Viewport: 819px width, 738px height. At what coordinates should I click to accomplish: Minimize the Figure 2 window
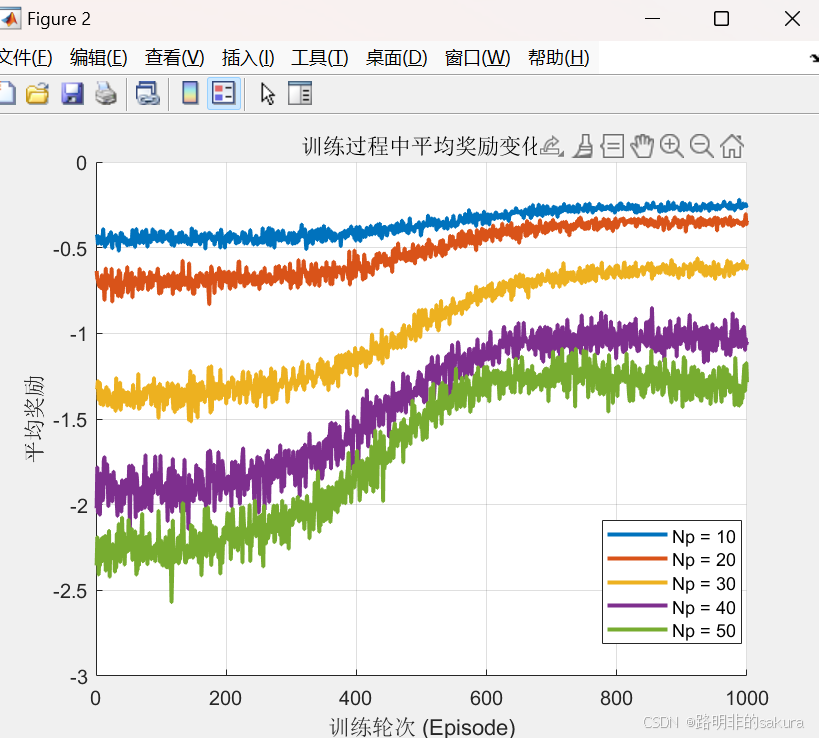(652, 19)
